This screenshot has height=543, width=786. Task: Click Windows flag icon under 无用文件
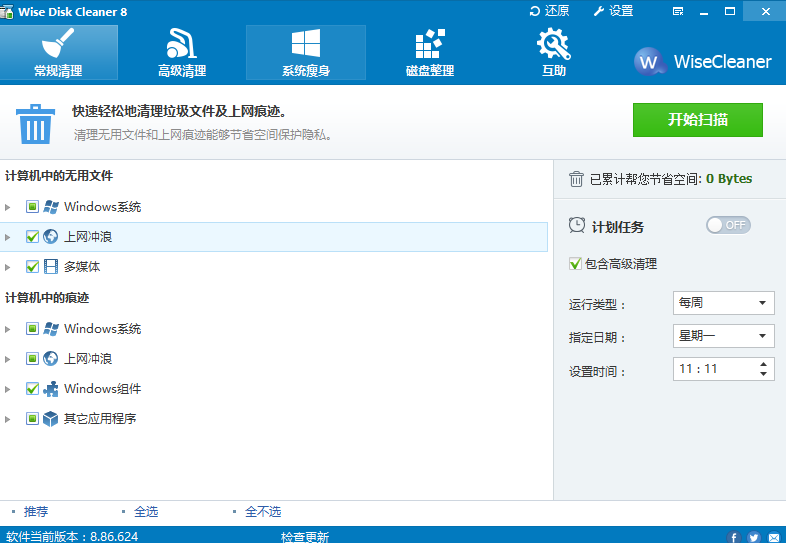tap(51, 207)
